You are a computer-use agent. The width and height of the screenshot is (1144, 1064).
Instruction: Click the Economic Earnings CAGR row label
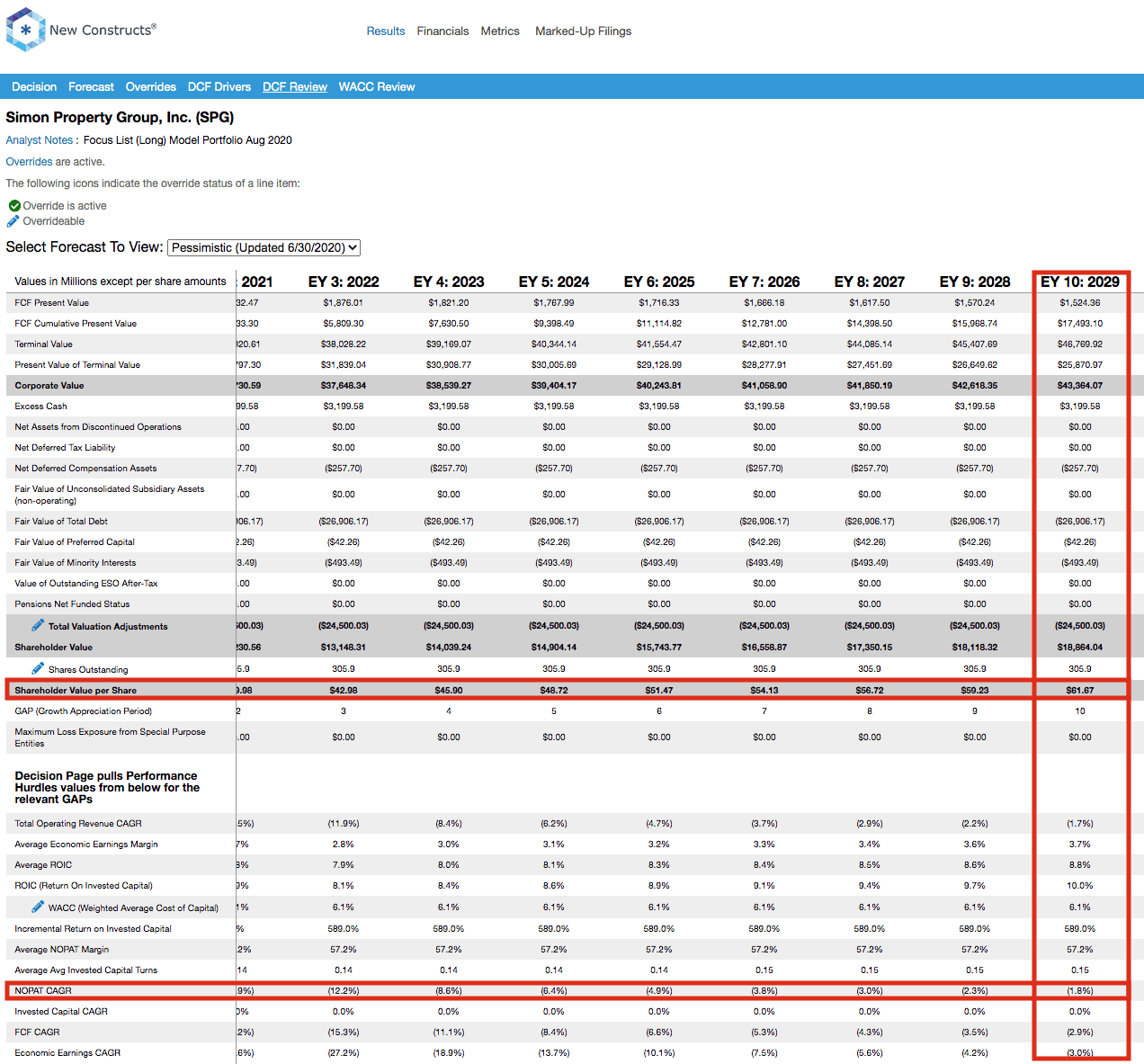pos(67,1052)
